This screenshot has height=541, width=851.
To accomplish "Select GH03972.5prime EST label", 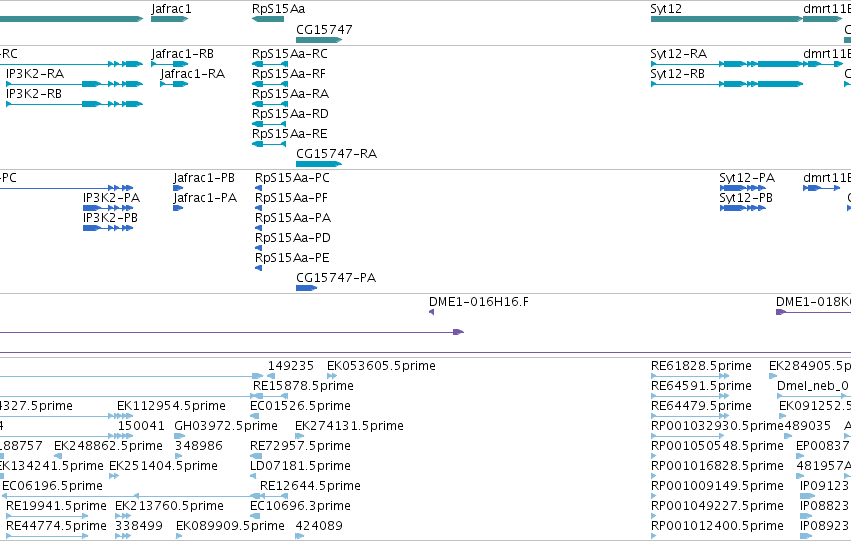I will [226, 427].
